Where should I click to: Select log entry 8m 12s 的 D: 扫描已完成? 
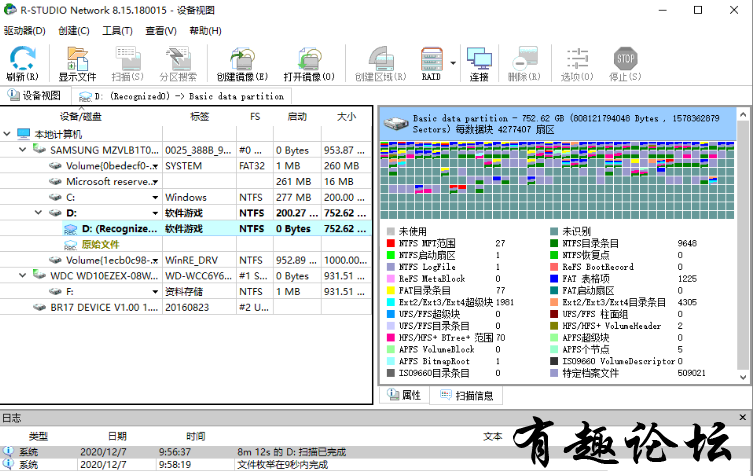click(x=291, y=452)
